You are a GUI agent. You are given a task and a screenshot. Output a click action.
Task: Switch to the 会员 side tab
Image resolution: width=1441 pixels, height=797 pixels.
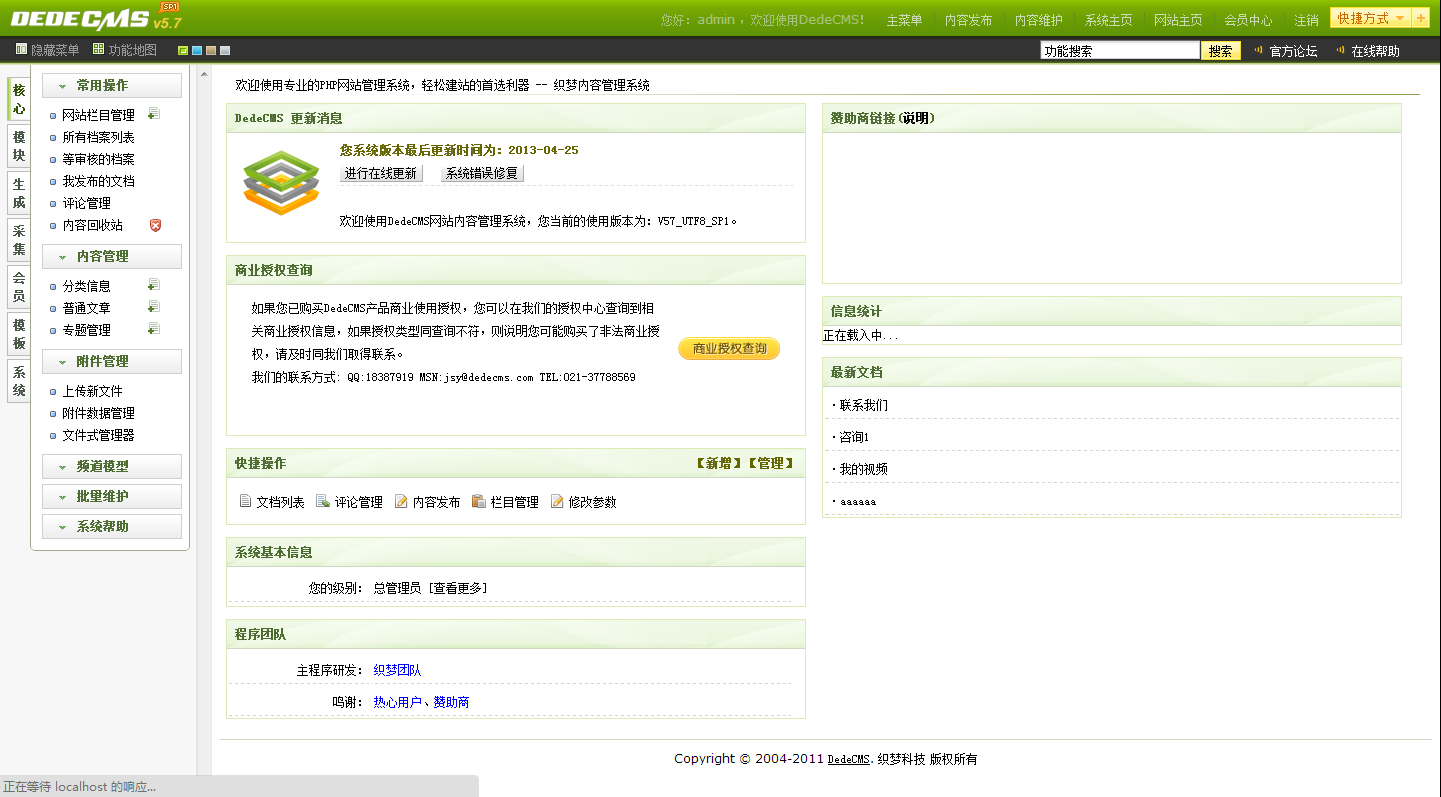[x=18, y=287]
